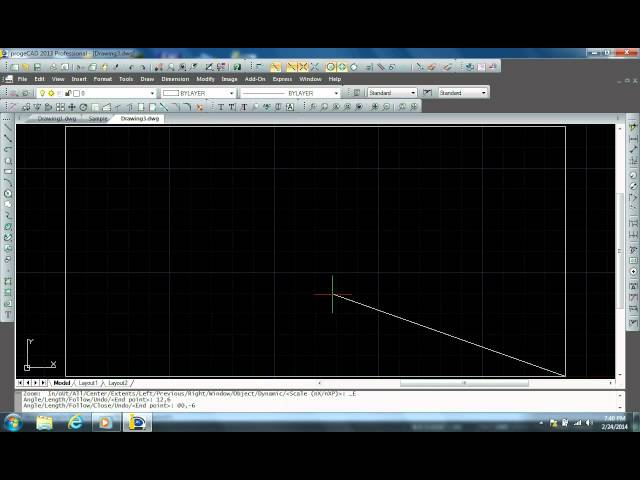Switch to the Sample drawing tab
Viewport: 640px width, 480px height.
click(98, 119)
